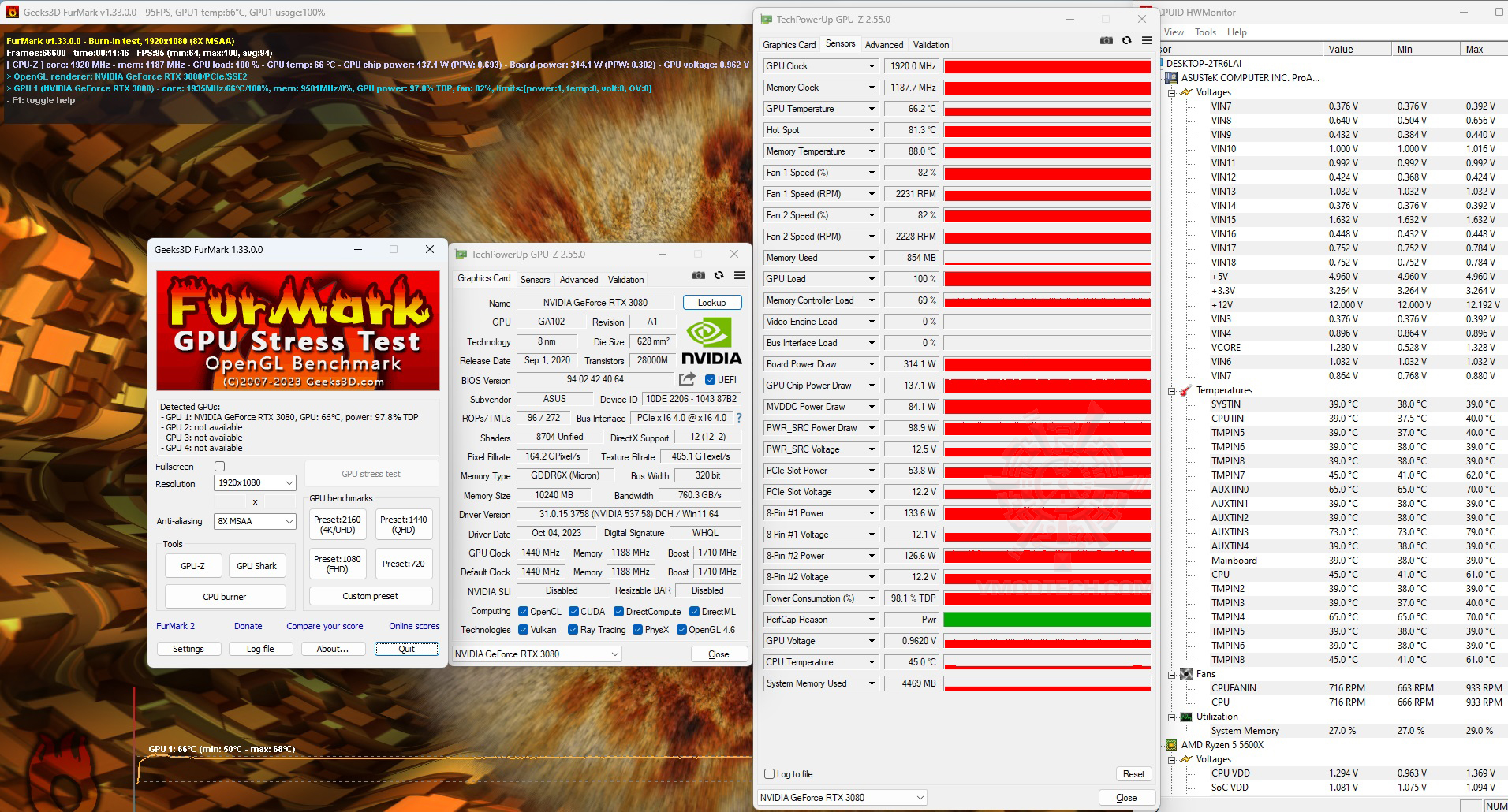The width and height of the screenshot is (1508, 812).
Task: Open hamburger menu in GPU-Z Graphics Card window
Action: click(739, 276)
